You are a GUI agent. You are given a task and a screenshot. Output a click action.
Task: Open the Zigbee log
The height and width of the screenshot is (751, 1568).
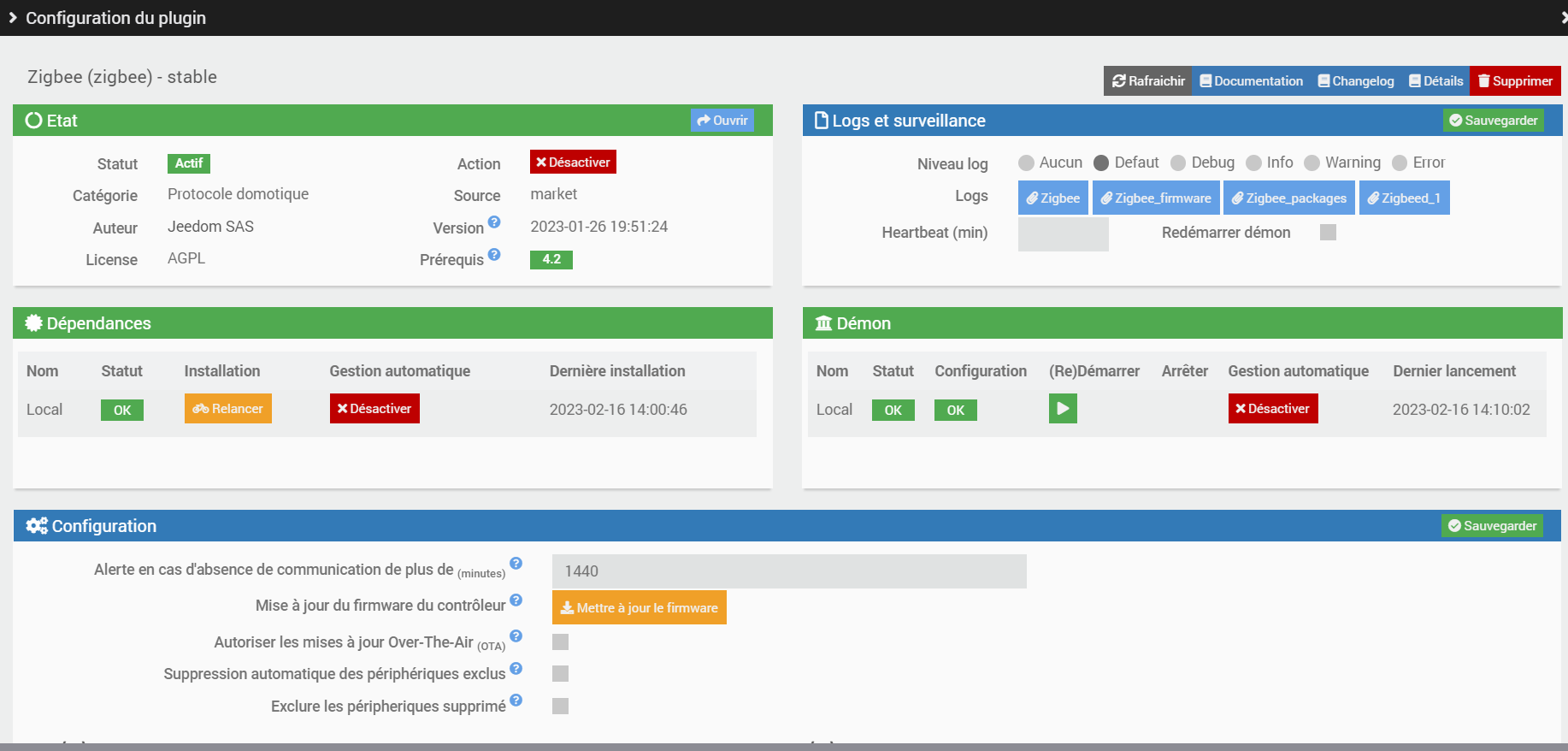[1053, 198]
